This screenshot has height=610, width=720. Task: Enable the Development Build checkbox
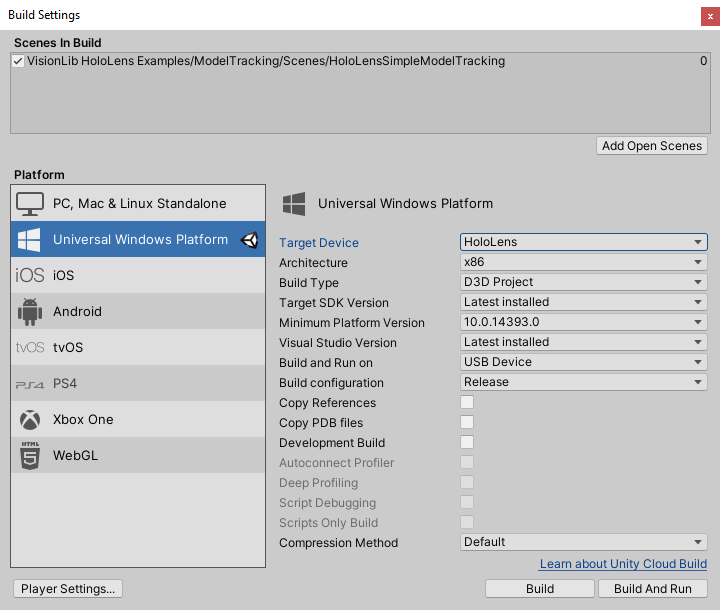point(467,442)
